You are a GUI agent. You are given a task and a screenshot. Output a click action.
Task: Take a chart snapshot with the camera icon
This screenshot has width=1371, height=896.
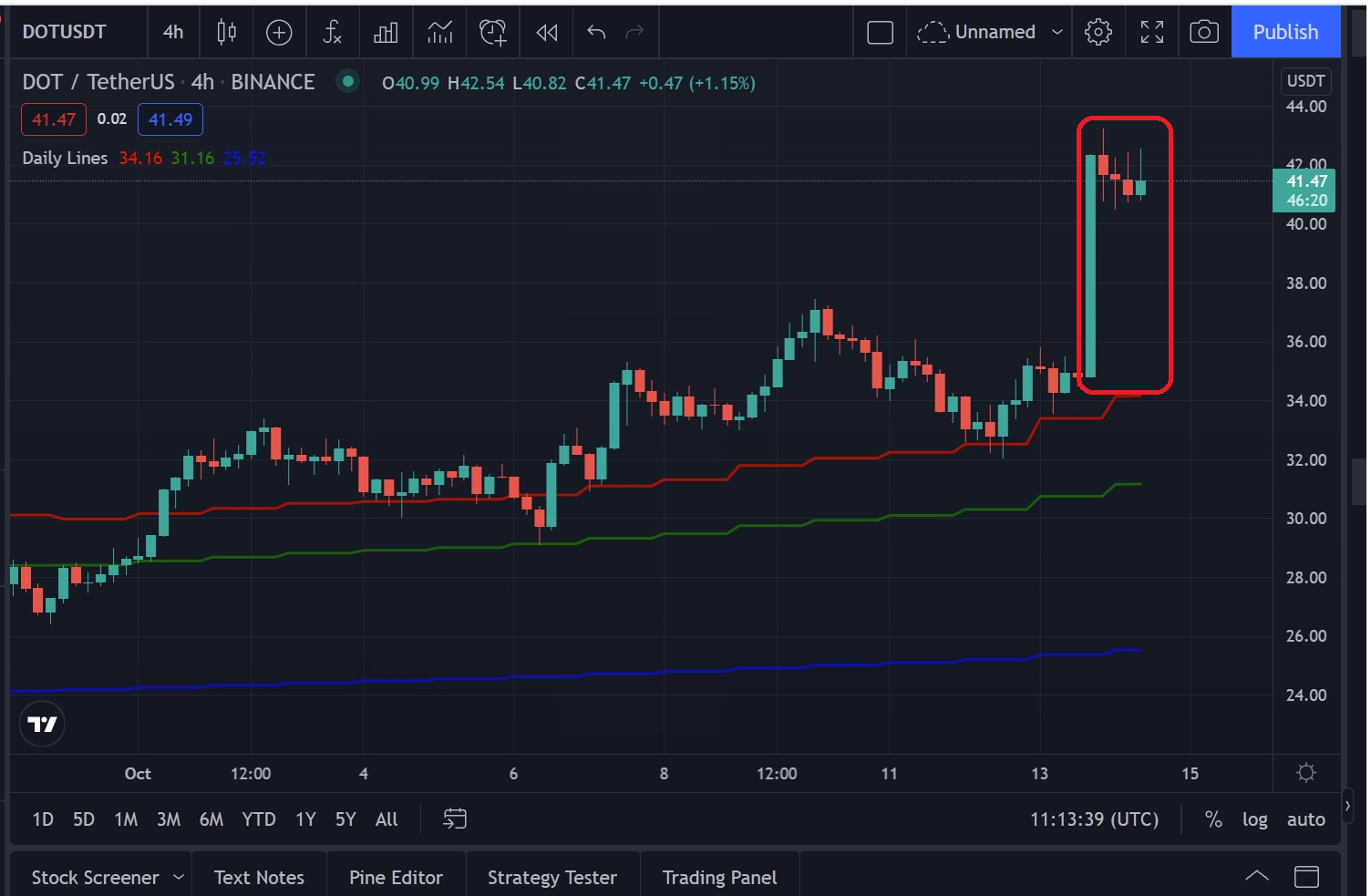pos(1204,33)
